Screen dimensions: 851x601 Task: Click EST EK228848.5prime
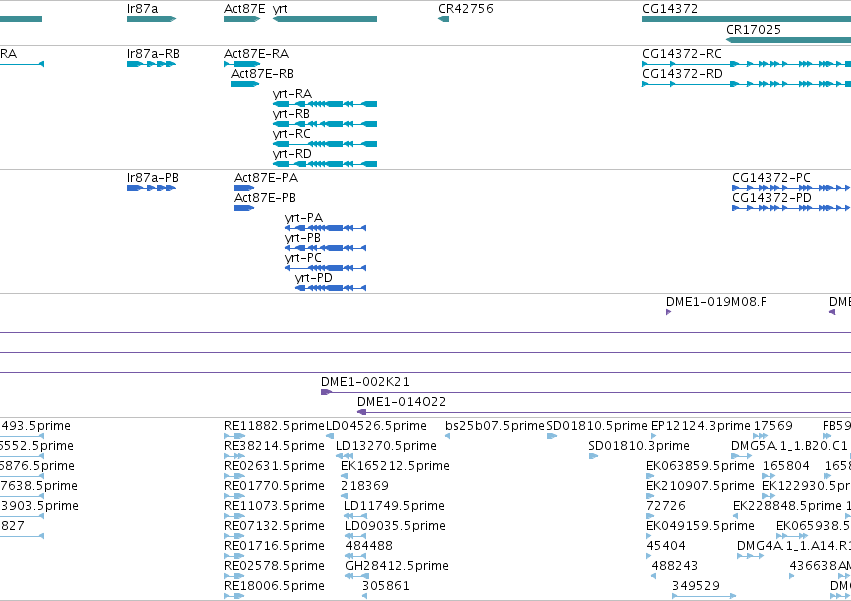tap(735, 516)
